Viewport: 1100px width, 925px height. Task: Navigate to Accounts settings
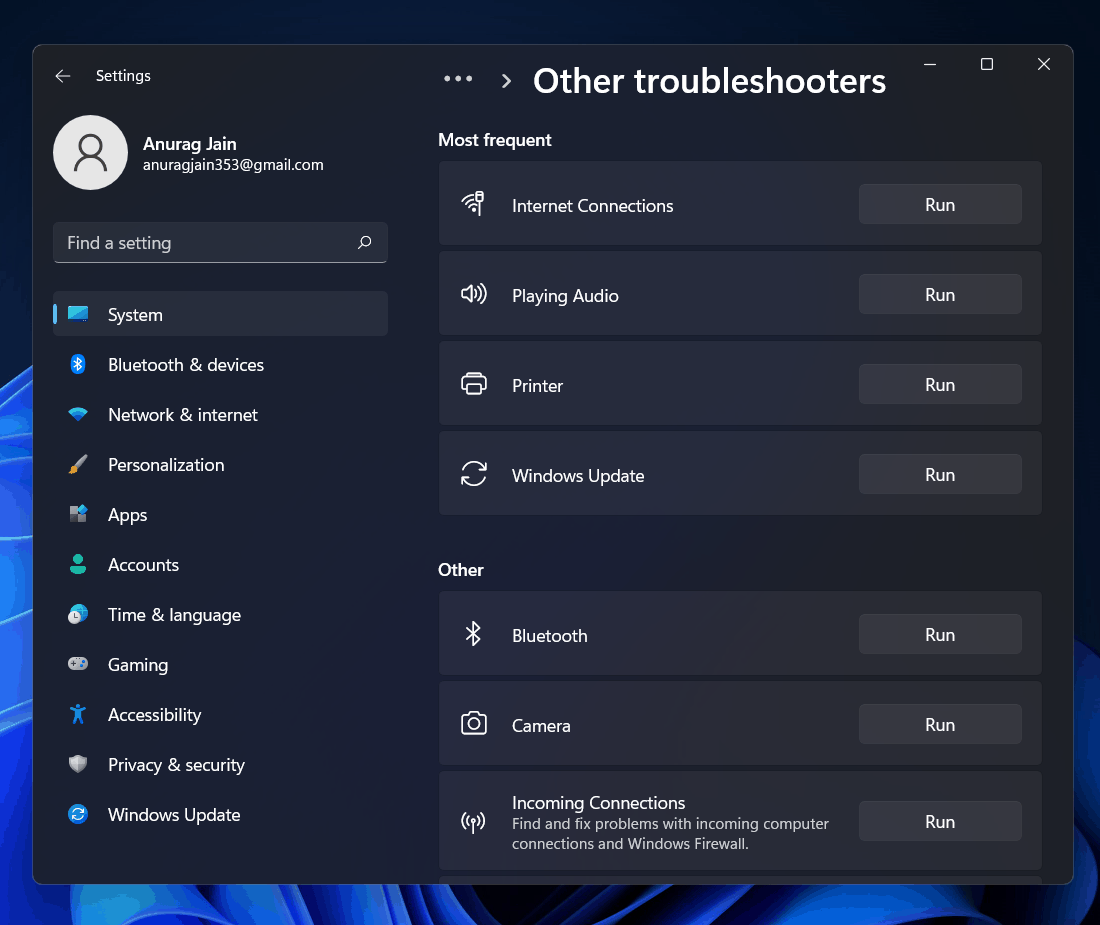(x=220, y=564)
